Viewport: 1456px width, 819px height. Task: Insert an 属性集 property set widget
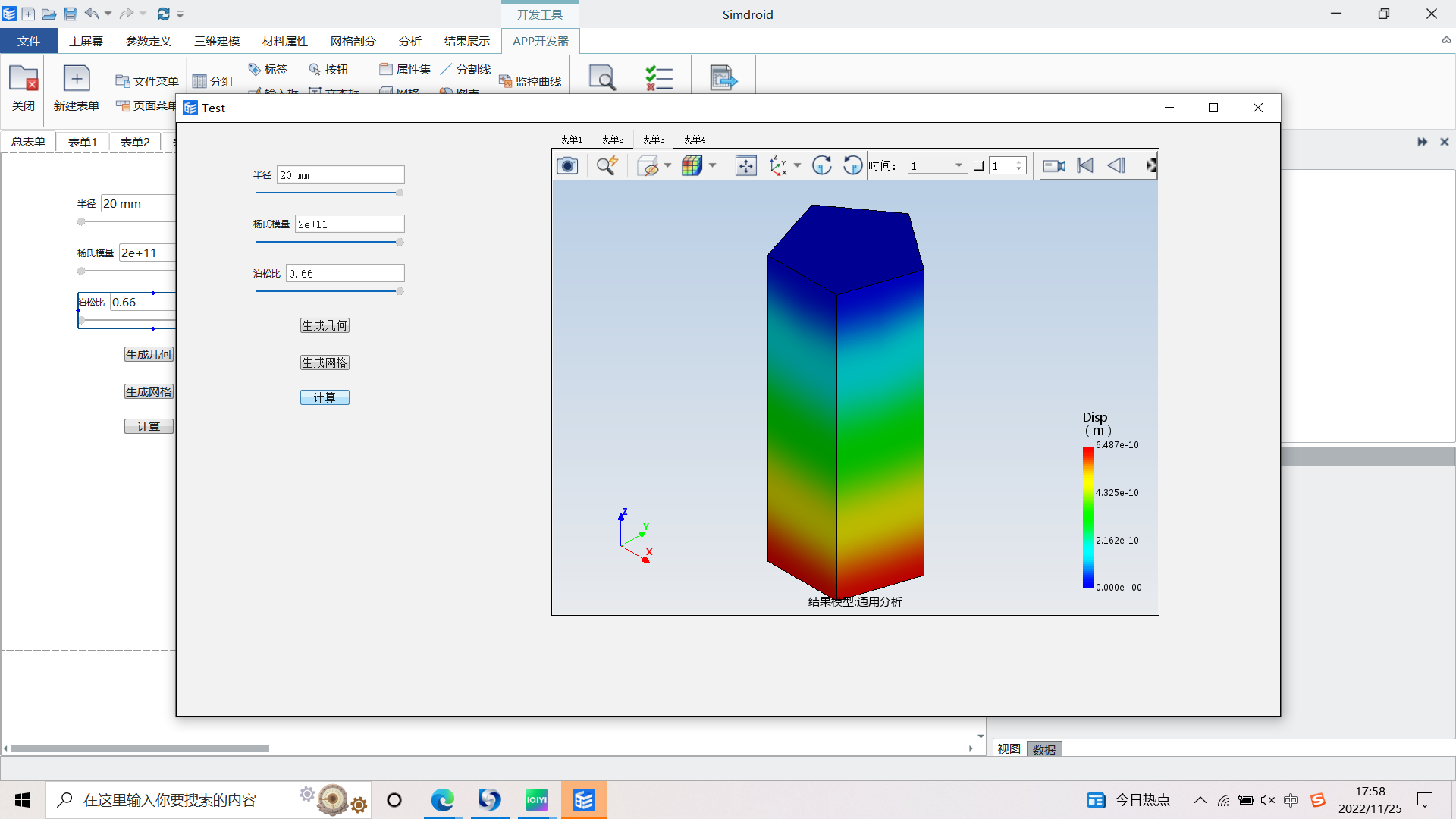(x=405, y=69)
